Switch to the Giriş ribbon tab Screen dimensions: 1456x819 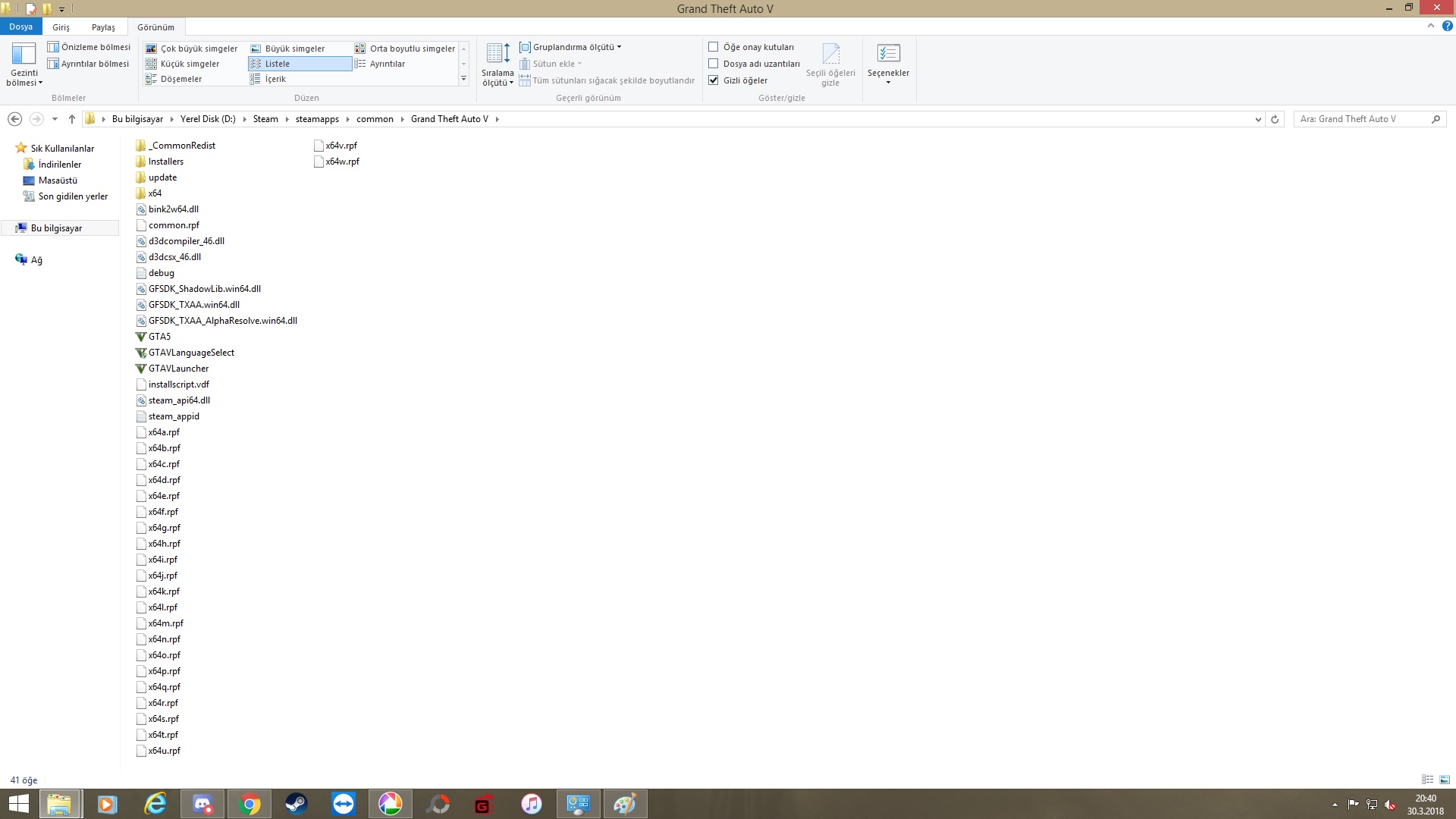pos(61,27)
